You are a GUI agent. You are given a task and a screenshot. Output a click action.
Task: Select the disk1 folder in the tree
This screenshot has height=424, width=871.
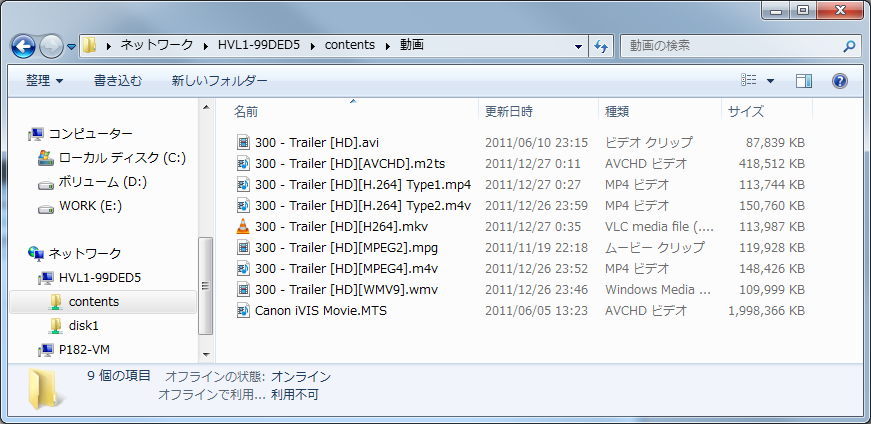(83, 326)
